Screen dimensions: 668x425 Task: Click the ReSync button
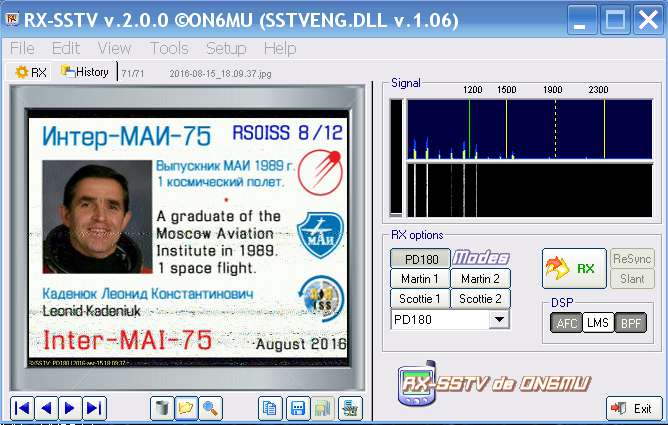632,258
